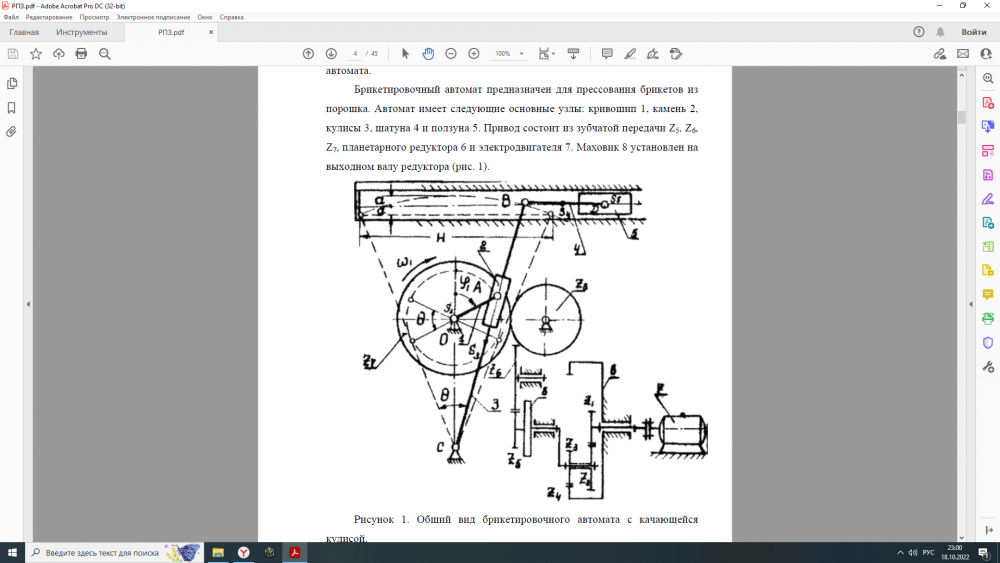Show the Bookmarks panel

point(12,107)
